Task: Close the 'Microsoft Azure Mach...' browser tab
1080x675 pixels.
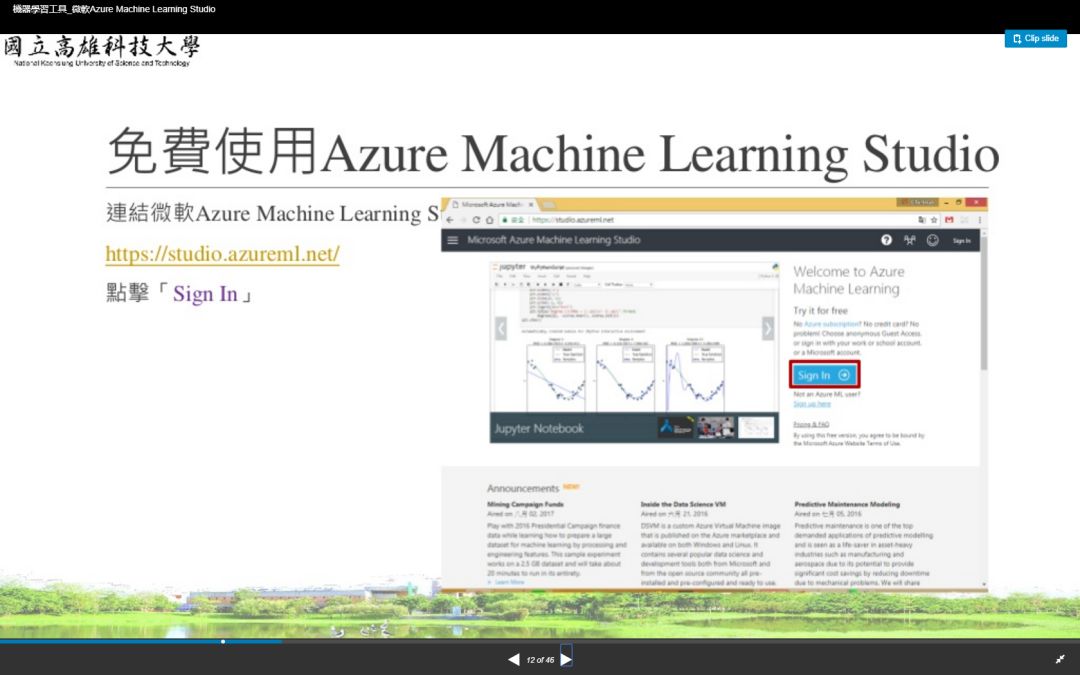Action: point(530,205)
